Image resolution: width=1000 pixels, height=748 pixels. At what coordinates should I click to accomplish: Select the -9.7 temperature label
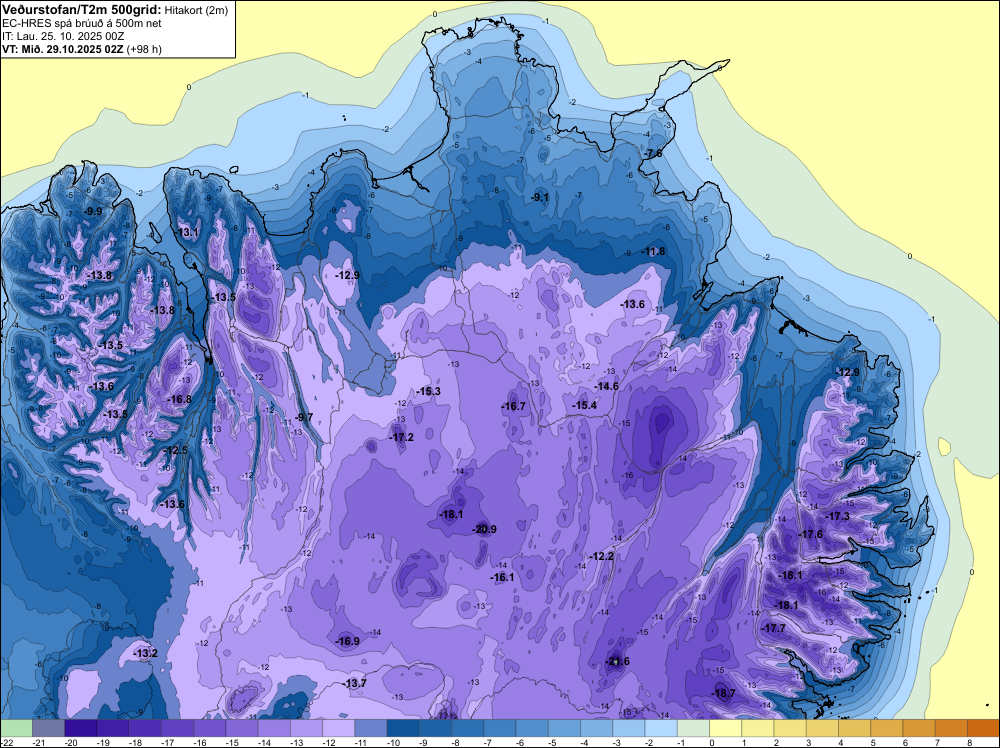coord(304,417)
